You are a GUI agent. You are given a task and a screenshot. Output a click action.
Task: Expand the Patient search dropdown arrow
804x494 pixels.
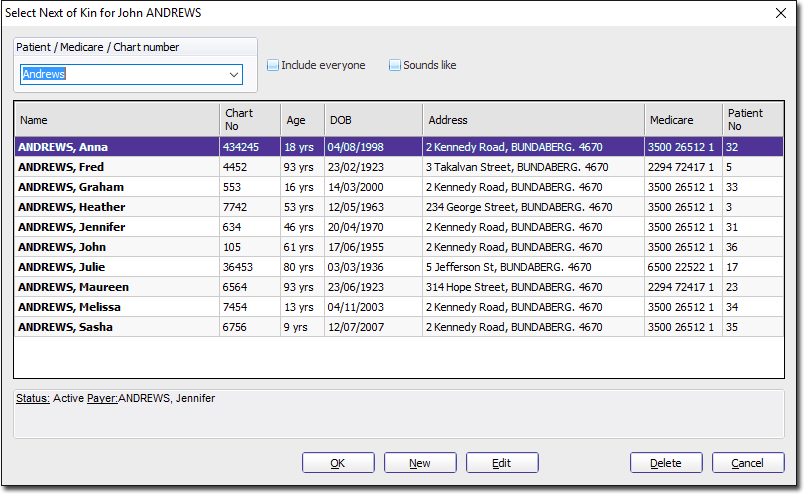(x=234, y=75)
